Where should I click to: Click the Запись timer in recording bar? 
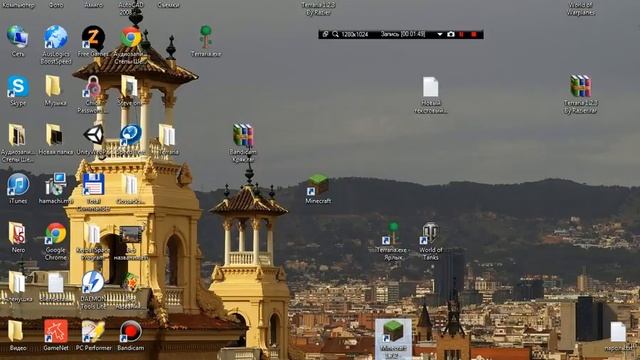pyautogui.click(x=403, y=34)
